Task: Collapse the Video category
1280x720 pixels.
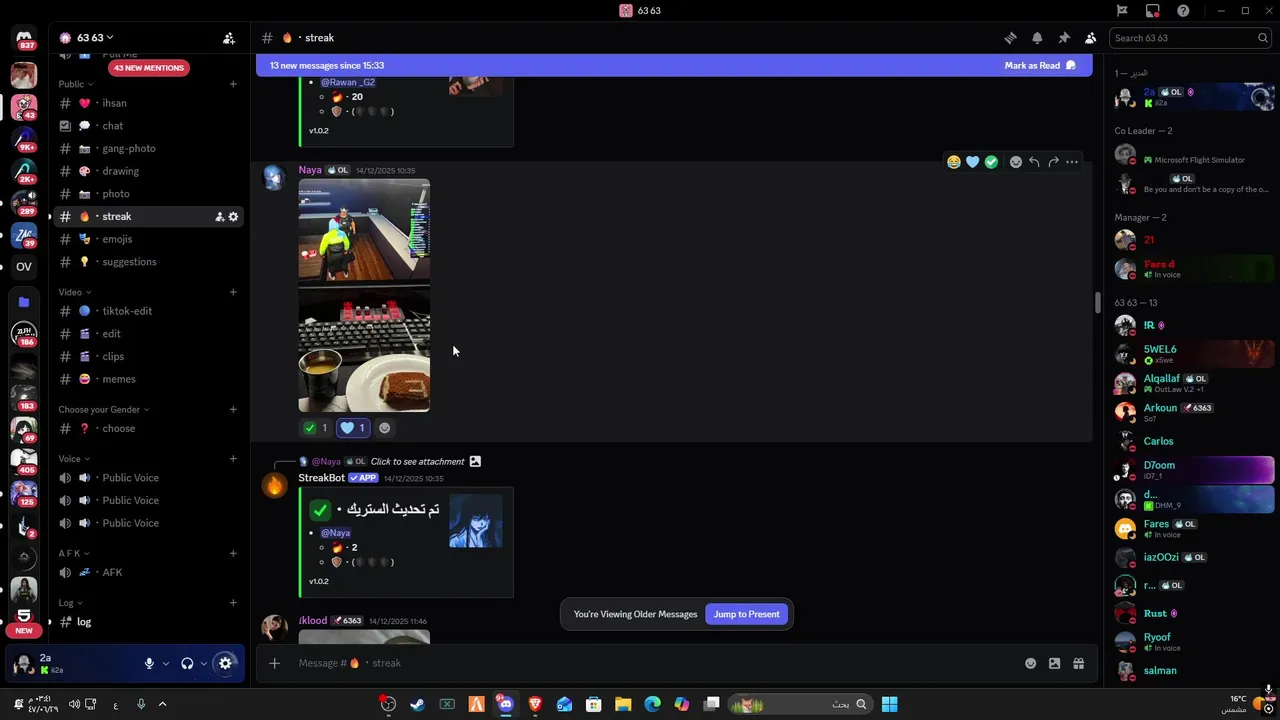Action: pos(74,292)
